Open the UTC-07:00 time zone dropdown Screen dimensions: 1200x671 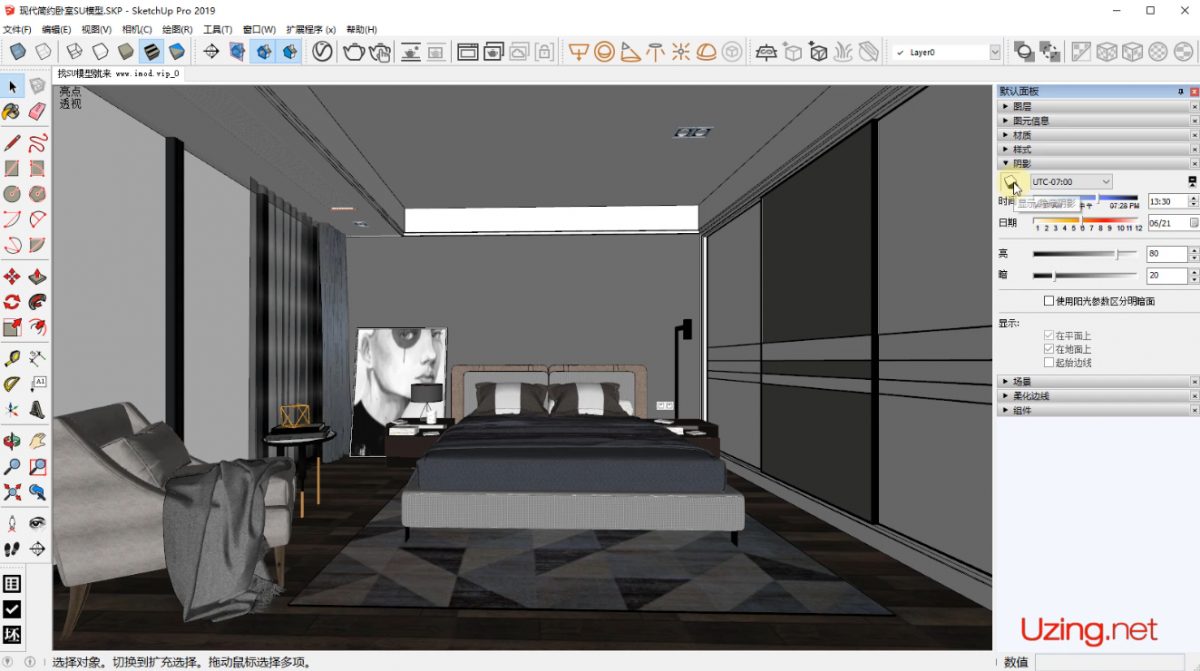click(1071, 182)
